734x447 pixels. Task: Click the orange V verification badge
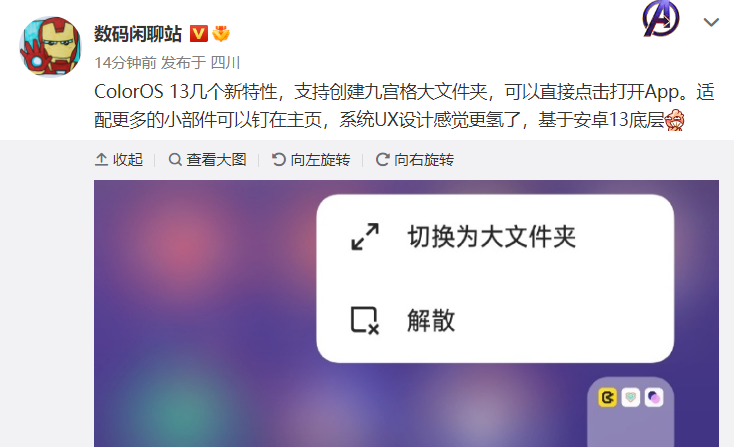click(198, 34)
